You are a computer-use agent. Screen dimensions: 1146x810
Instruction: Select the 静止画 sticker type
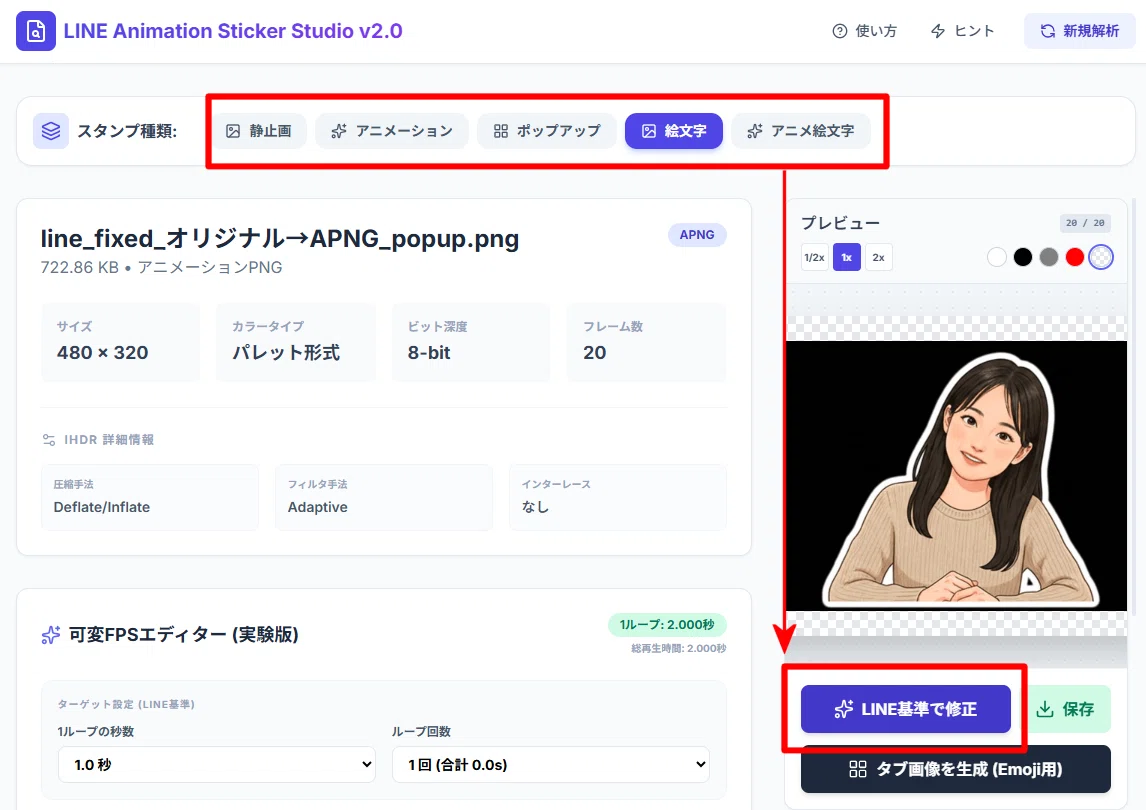tap(259, 131)
